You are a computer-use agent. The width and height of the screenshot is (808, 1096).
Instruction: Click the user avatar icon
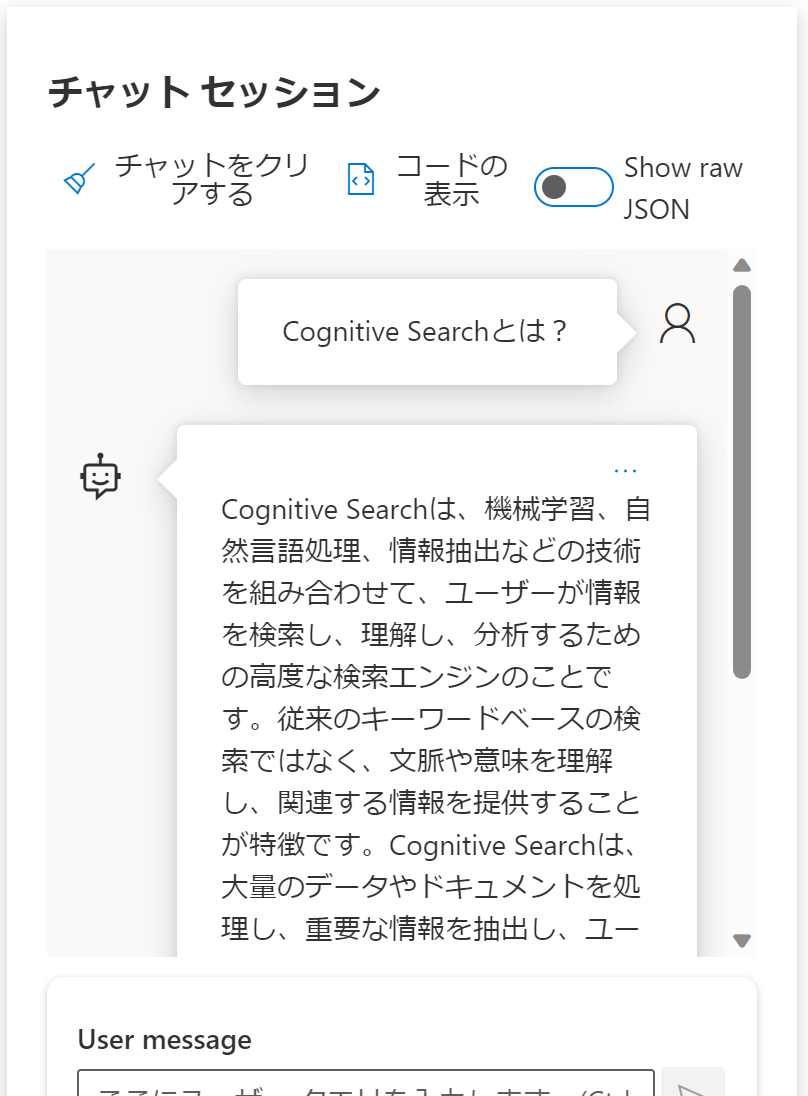[x=677, y=323]
